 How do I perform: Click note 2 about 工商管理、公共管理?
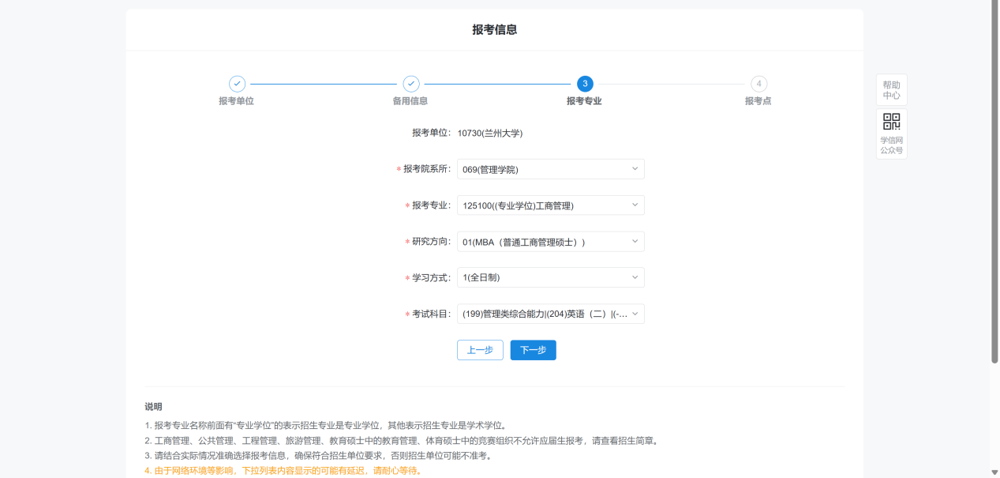(x=401, y=441)
